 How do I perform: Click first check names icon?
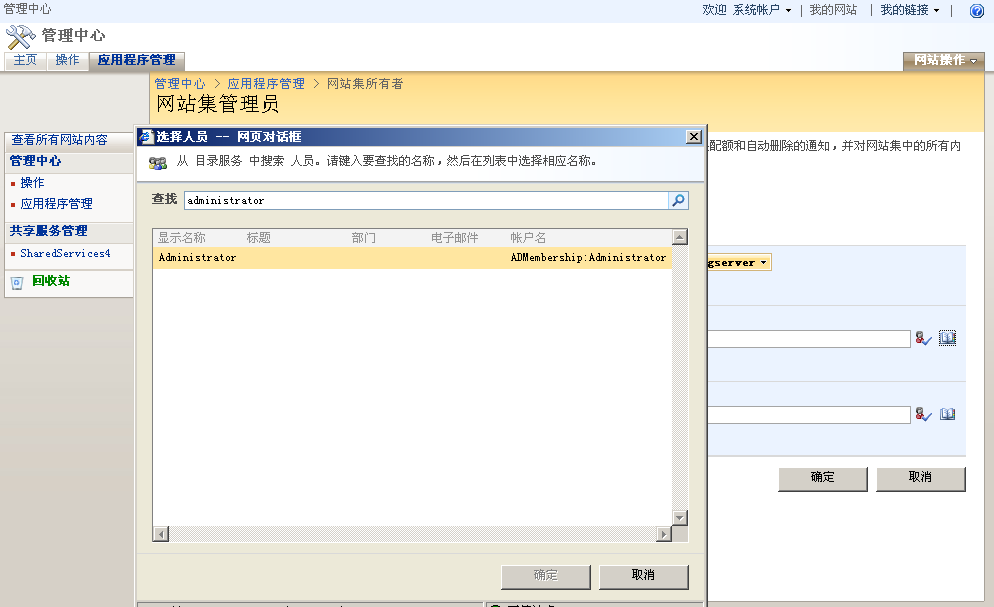pyautogui.click(x=923, y=339)
